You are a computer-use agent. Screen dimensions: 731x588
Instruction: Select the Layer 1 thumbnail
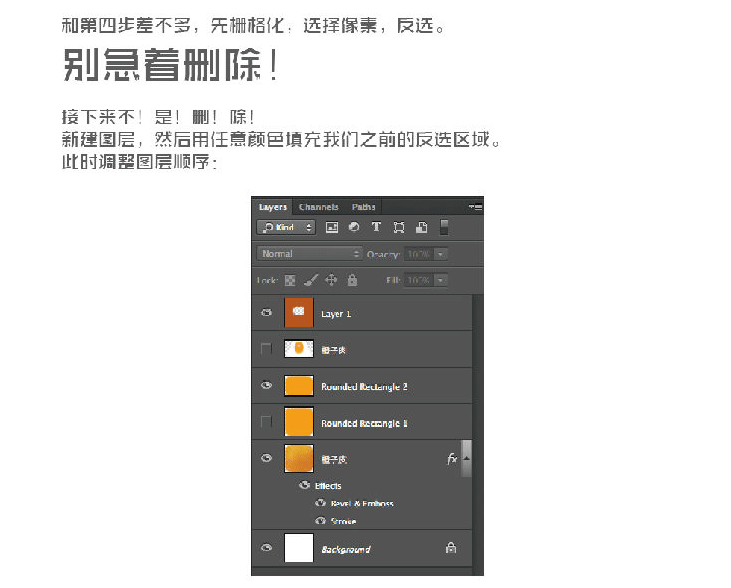299,312
